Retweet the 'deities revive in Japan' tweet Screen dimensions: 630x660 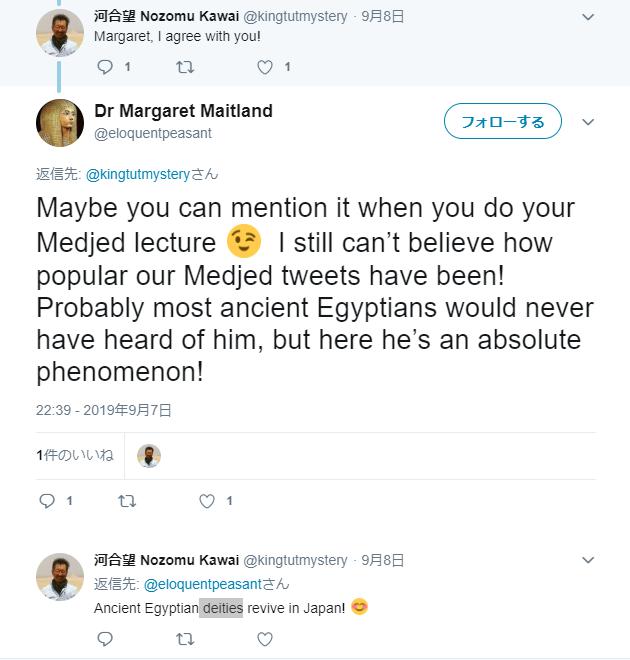coord(184,639)
